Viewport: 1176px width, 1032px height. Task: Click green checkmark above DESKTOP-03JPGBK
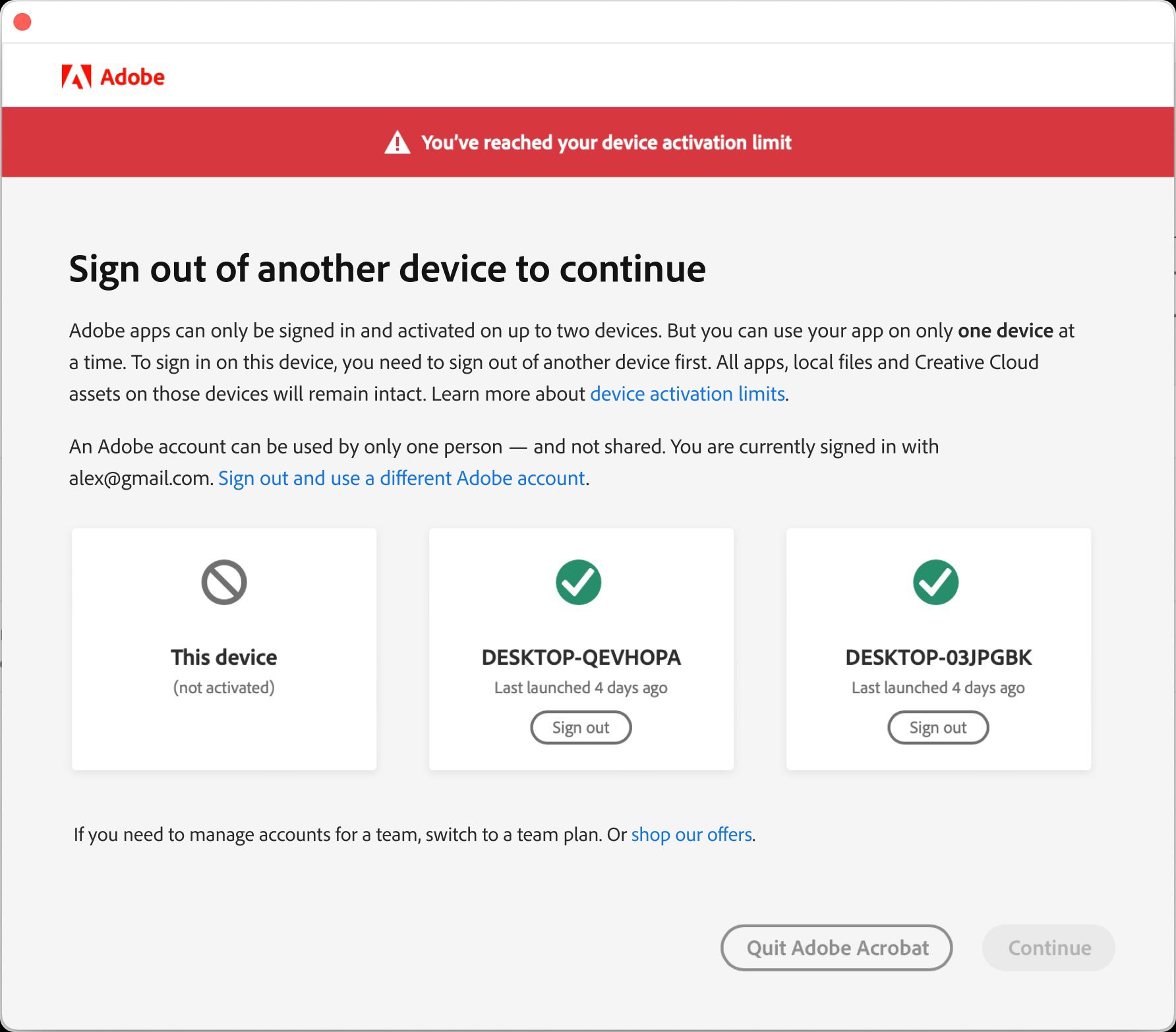[936, 582]
